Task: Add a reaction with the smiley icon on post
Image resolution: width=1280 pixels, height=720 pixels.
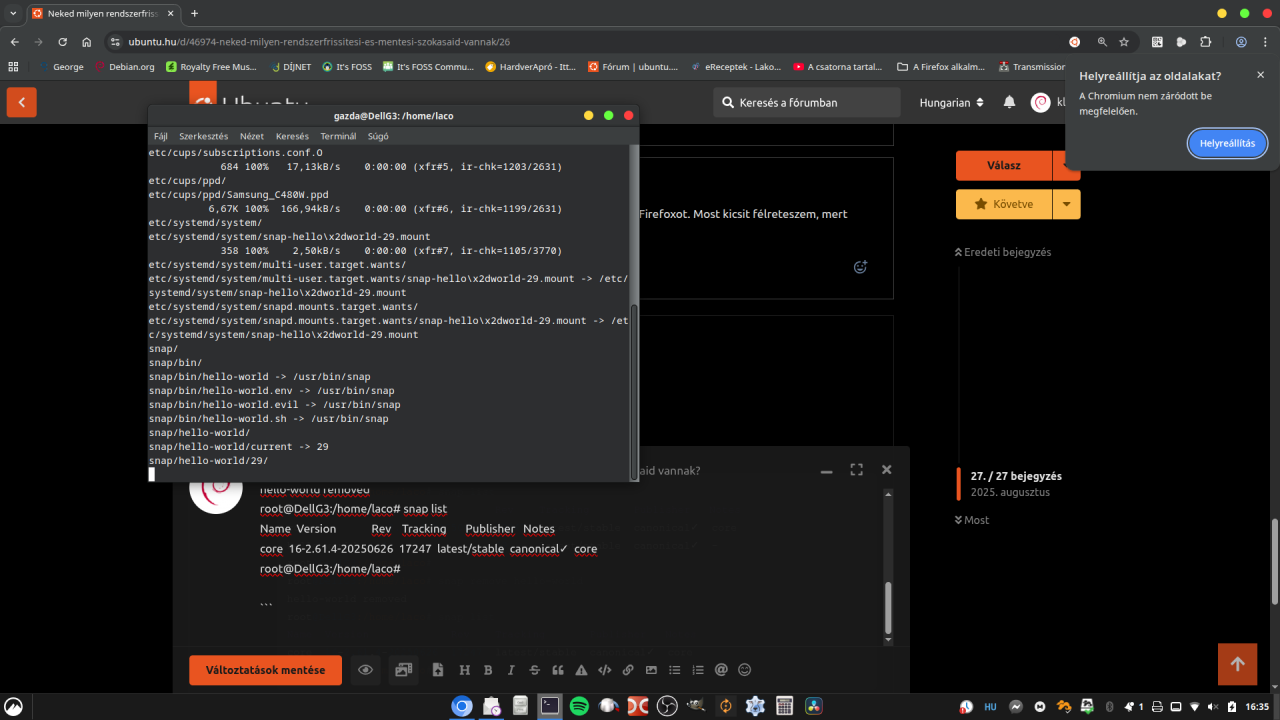Action: (859, 267)
